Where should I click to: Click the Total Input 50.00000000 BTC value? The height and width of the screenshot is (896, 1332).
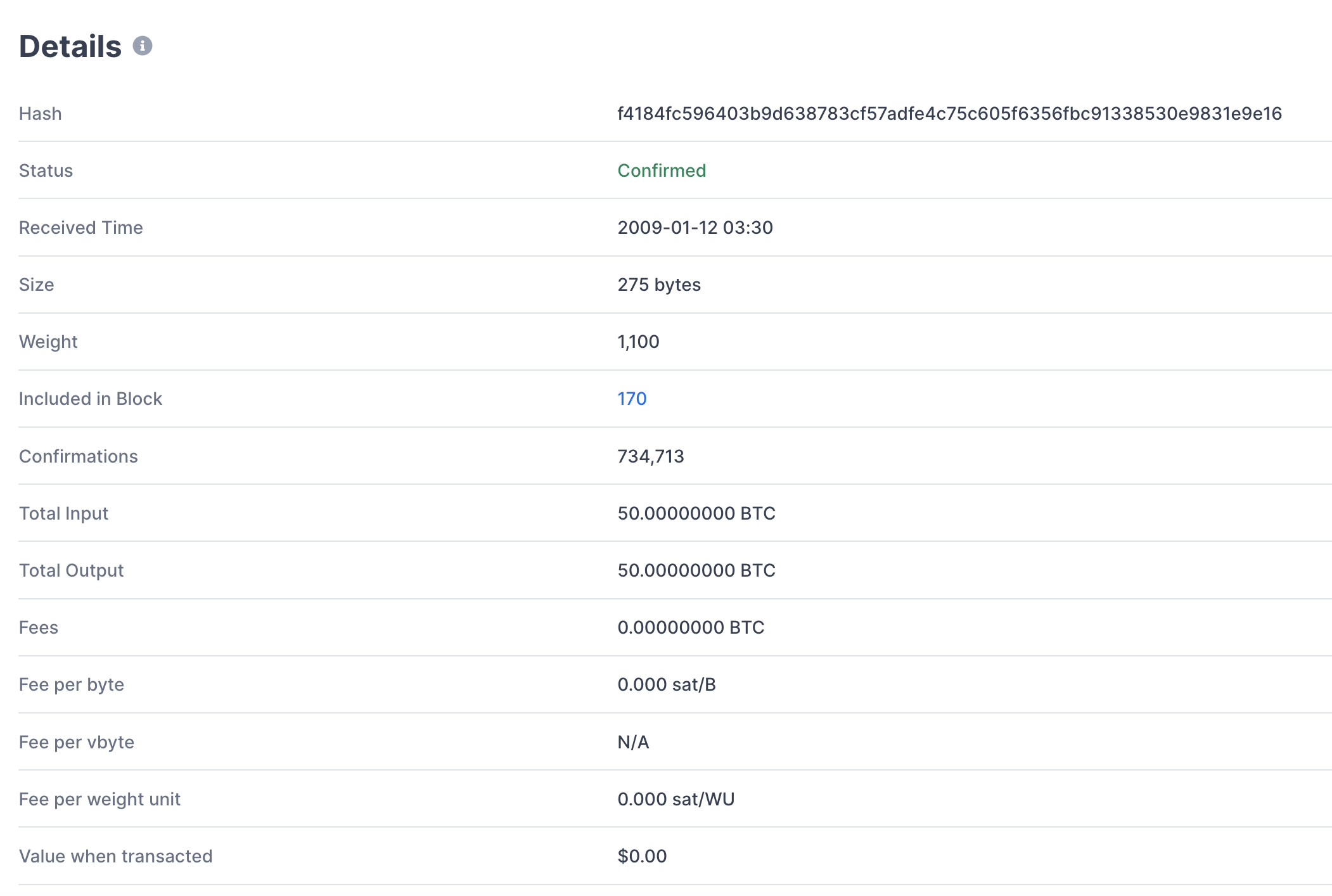tap(696, 513)
